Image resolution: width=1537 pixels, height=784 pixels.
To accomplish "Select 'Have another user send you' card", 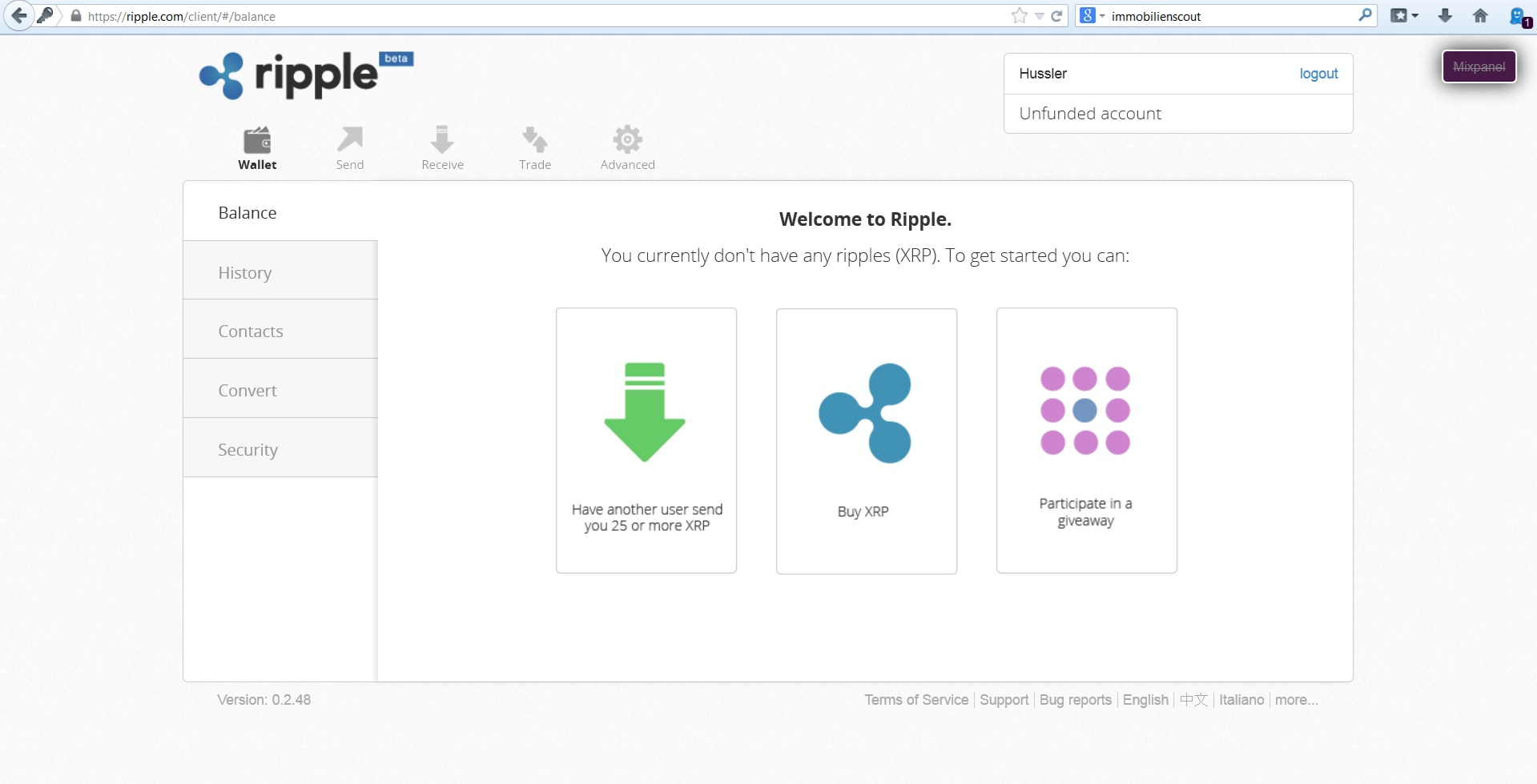I will click(646, 440).
